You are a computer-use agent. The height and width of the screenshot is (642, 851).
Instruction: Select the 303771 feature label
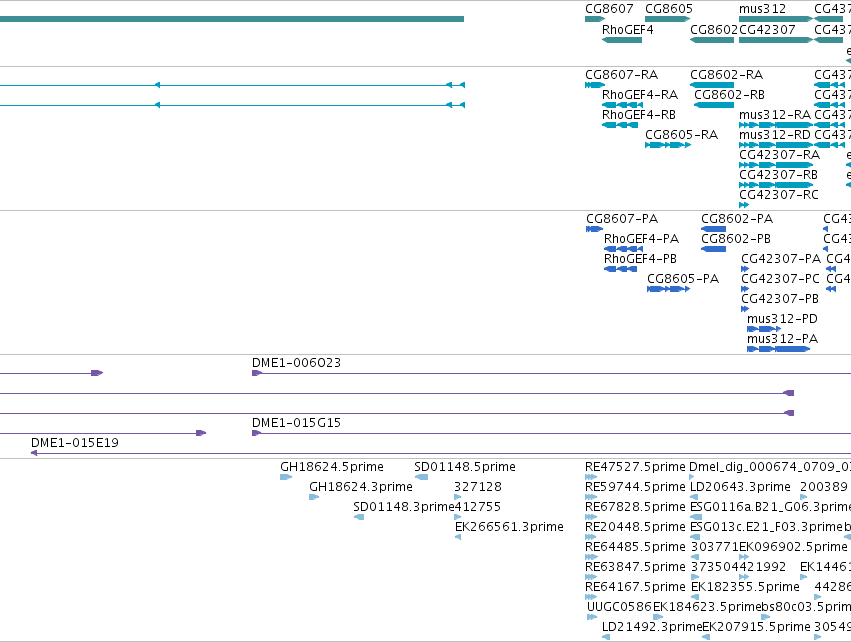coord(715,547)
